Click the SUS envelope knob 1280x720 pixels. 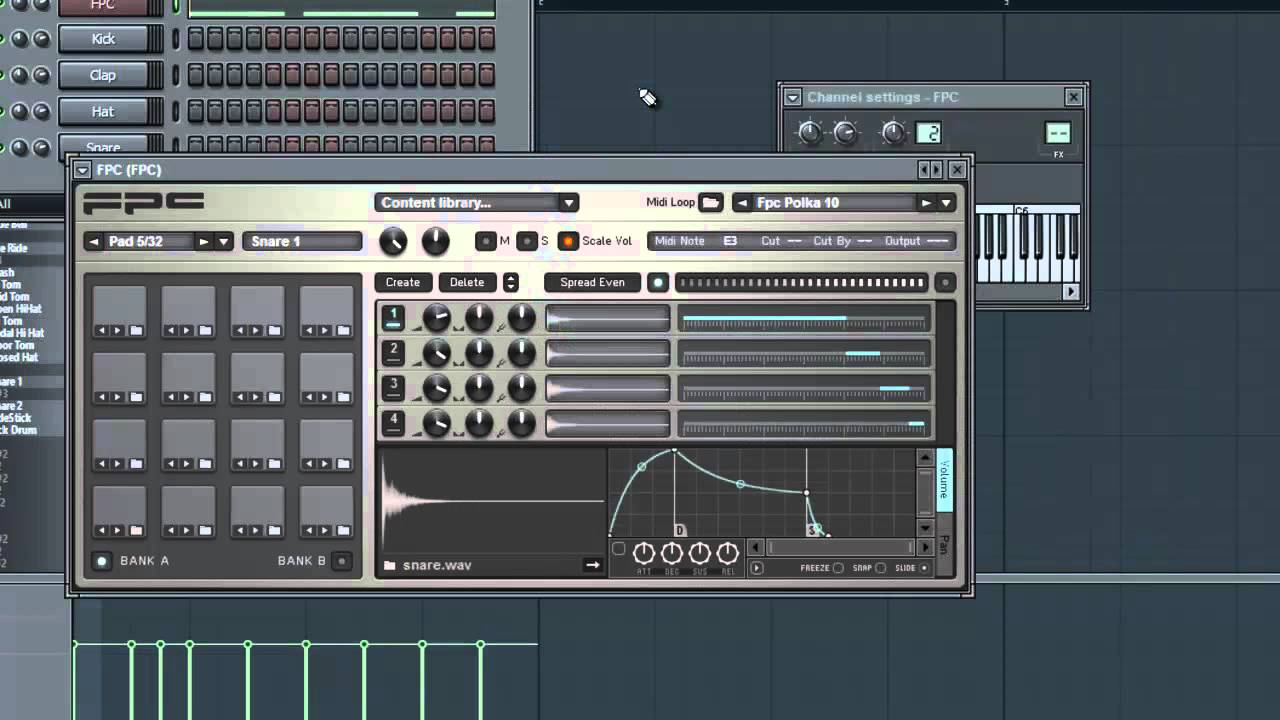point(700,553)
